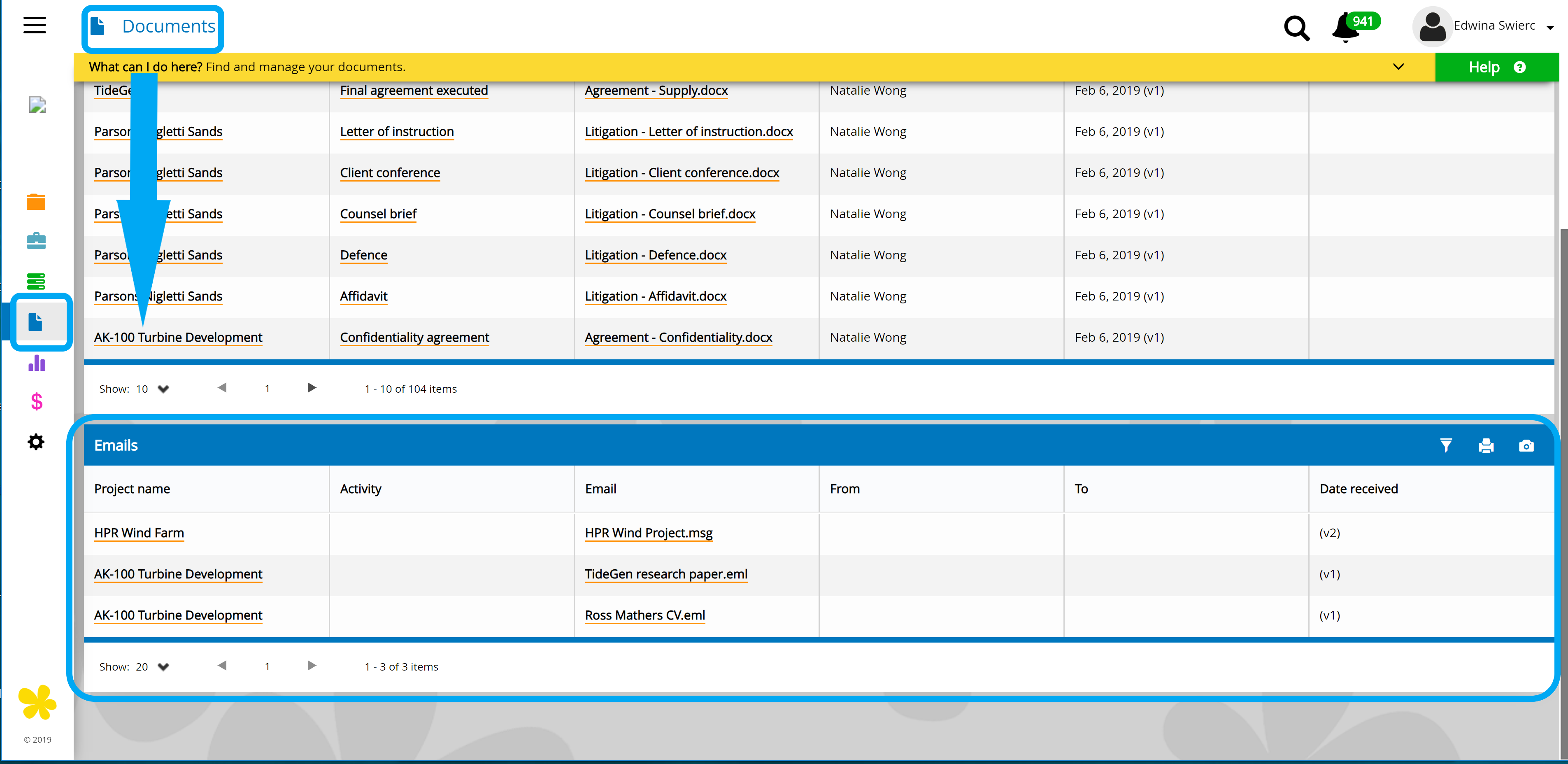1568x764 pixels.
Task: Open the settings gear in sidebar
Action: pyautogui.click(x=36, y=442)
